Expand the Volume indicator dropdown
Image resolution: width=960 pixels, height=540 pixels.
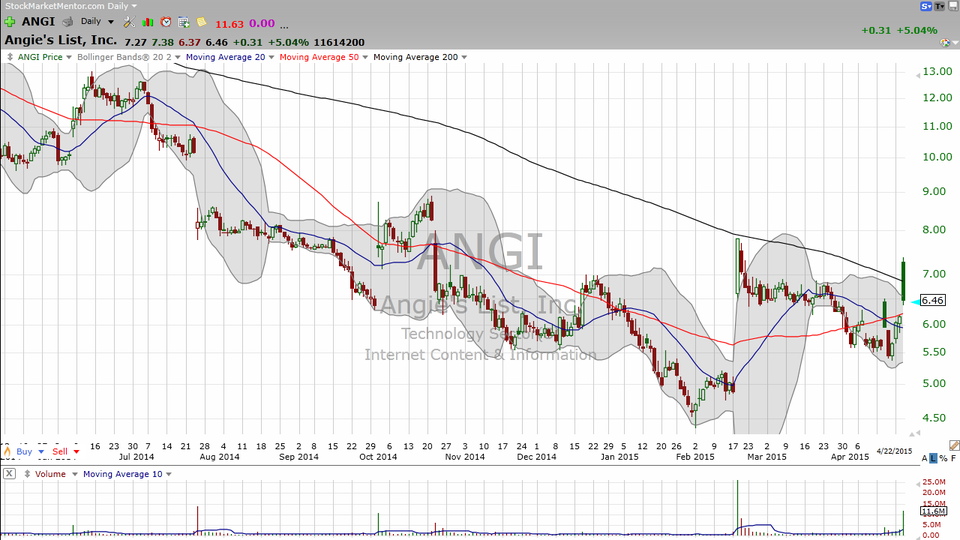click(75, 474)
